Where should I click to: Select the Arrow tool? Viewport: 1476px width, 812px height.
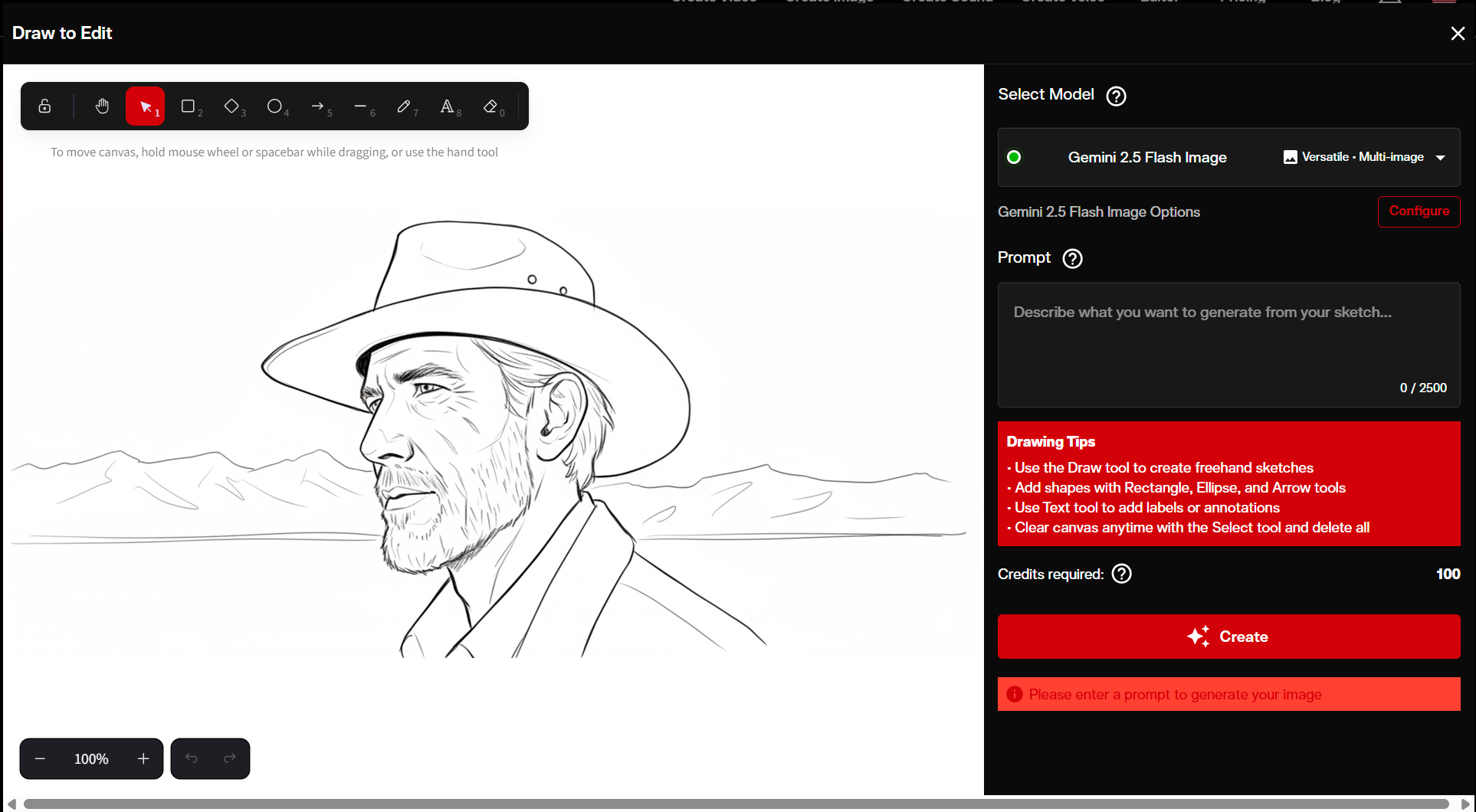319,106
